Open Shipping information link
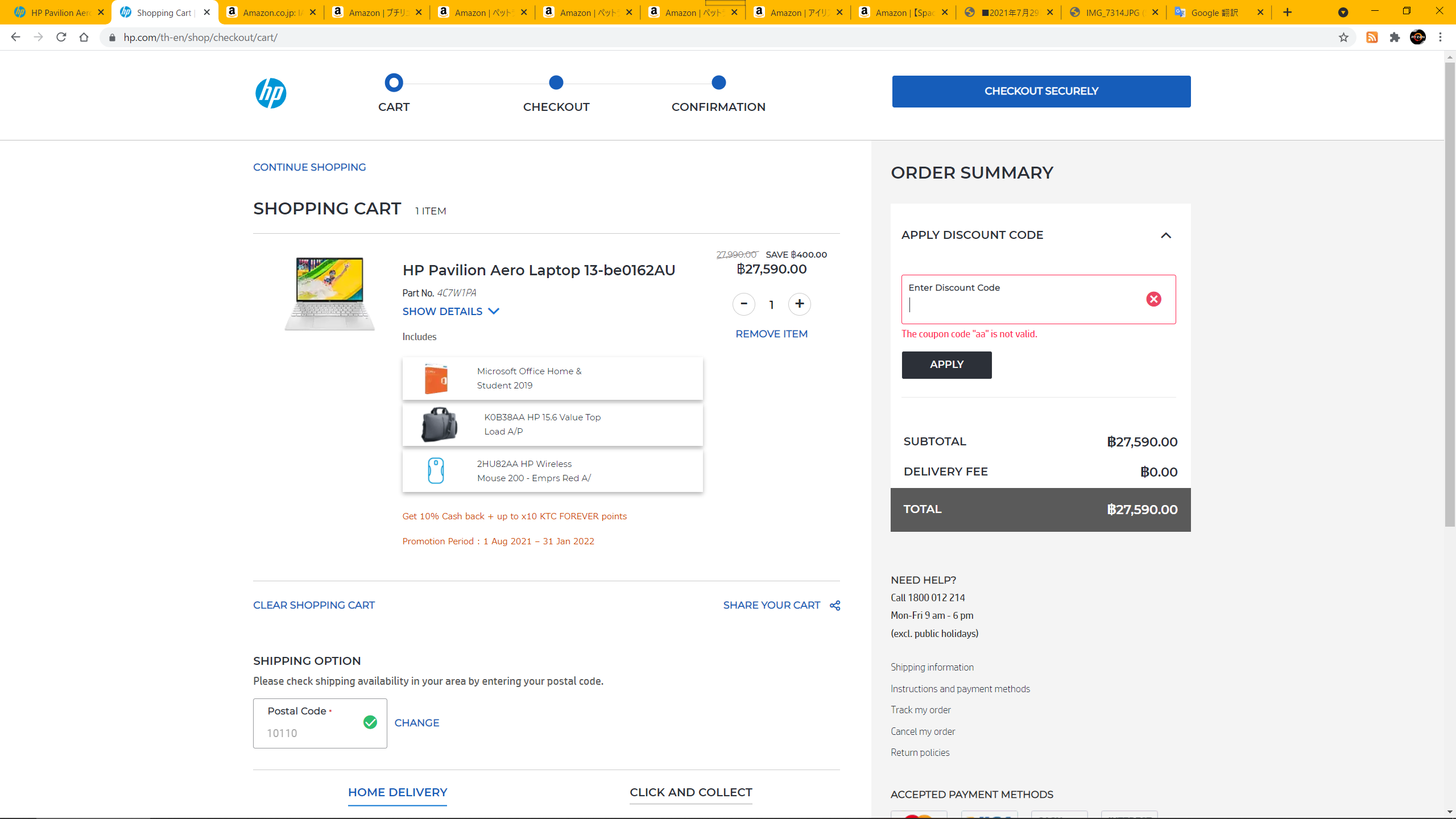This screenshot has width=1456, height=819. point(932,667)
